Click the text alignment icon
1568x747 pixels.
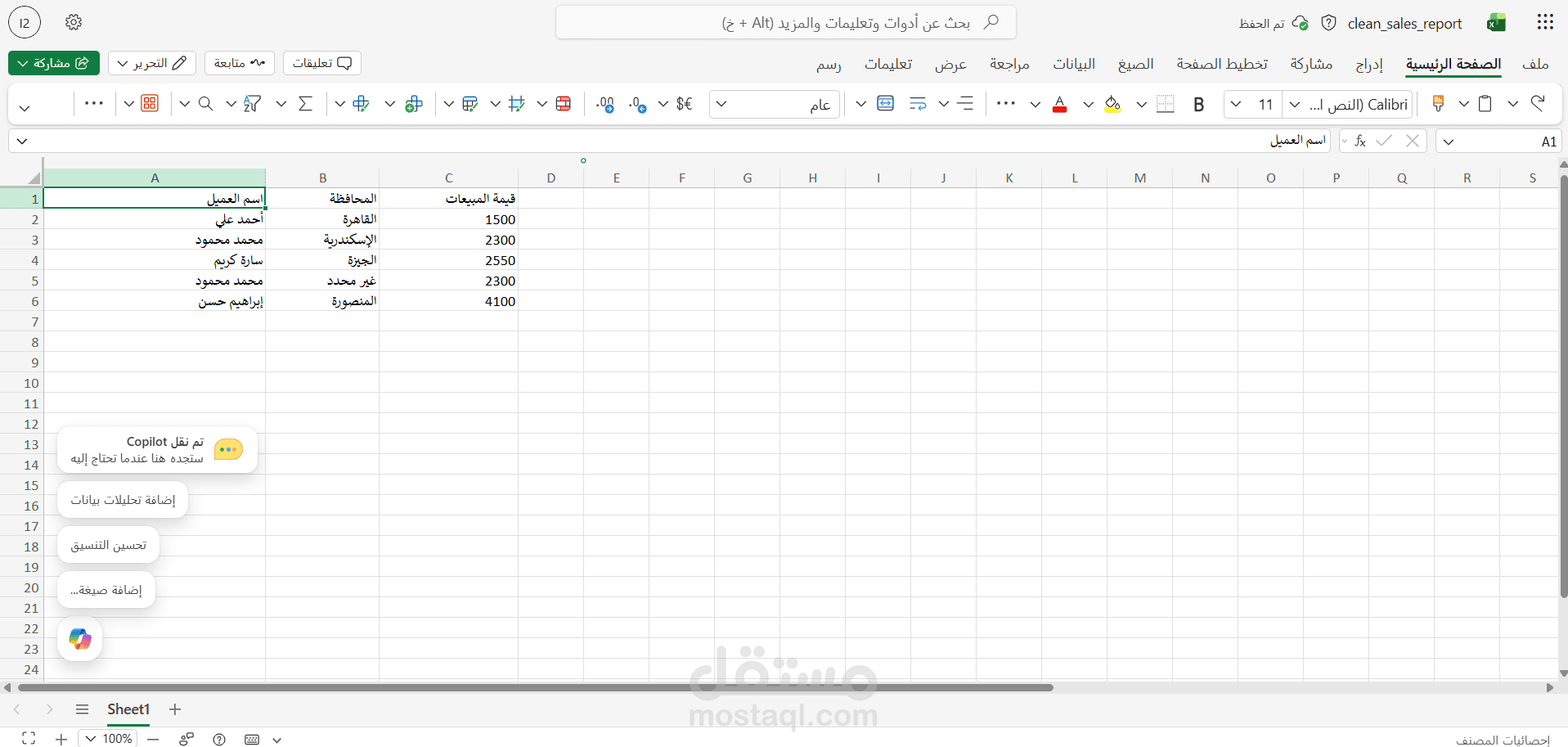pos(965,104)
